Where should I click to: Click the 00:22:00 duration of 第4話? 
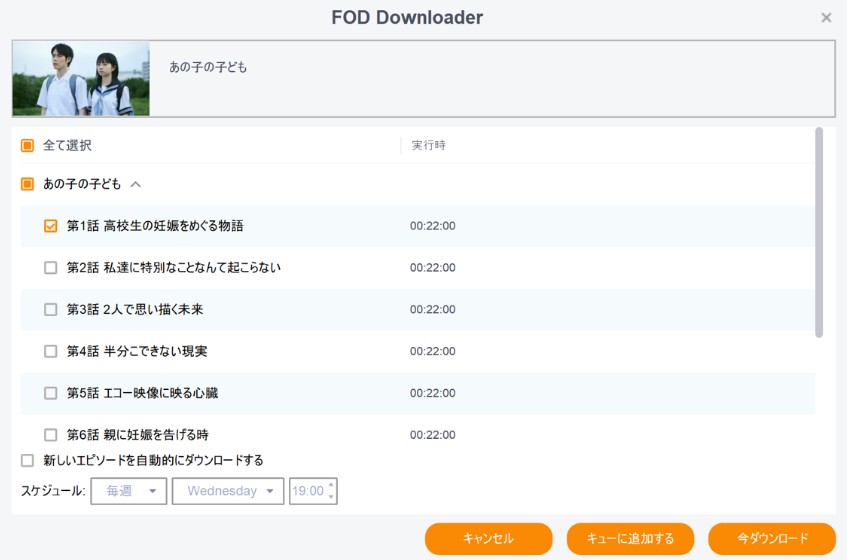(433, 351)
